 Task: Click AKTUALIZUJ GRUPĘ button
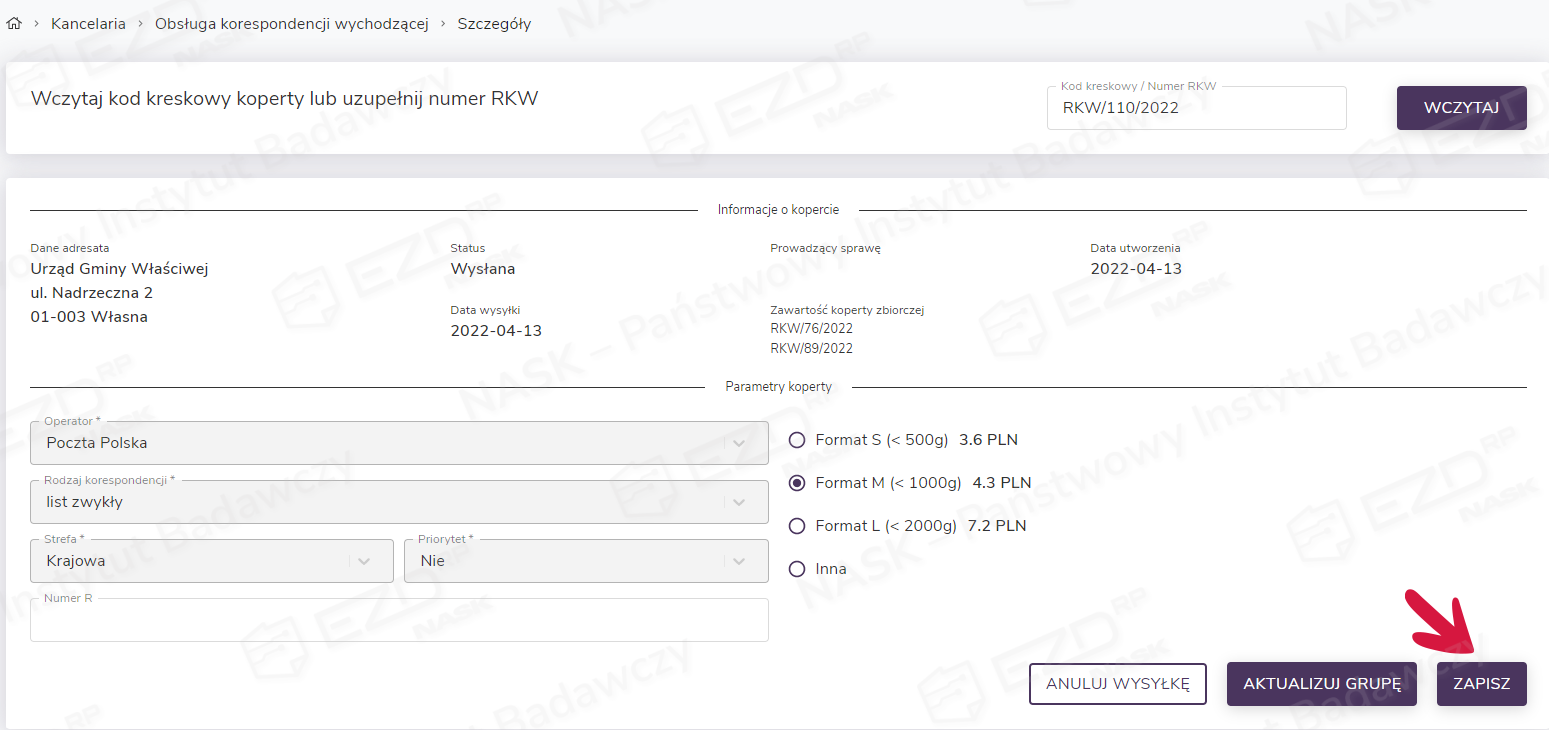1321,684
